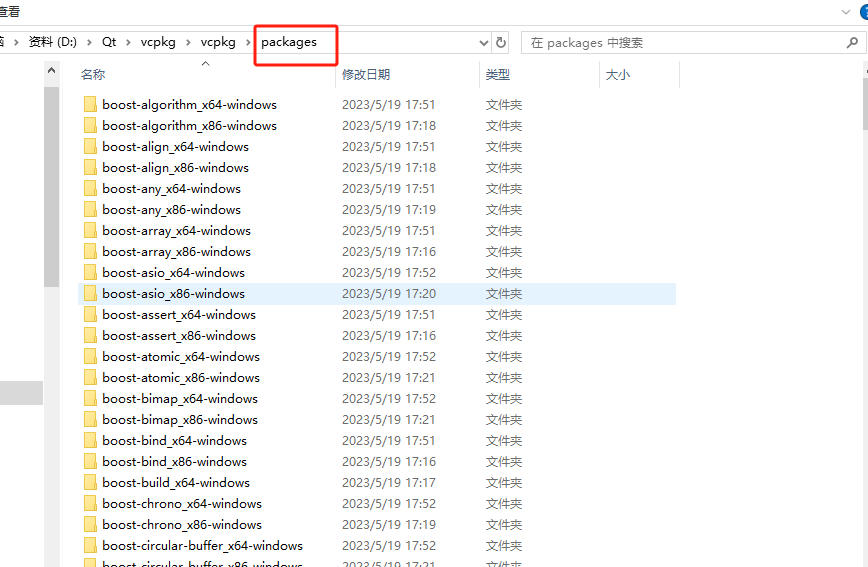Viewport: 868px width, 567px height.
Task: Click the folder icon of boost-assert_x64-windows
Action: [90, 315]
